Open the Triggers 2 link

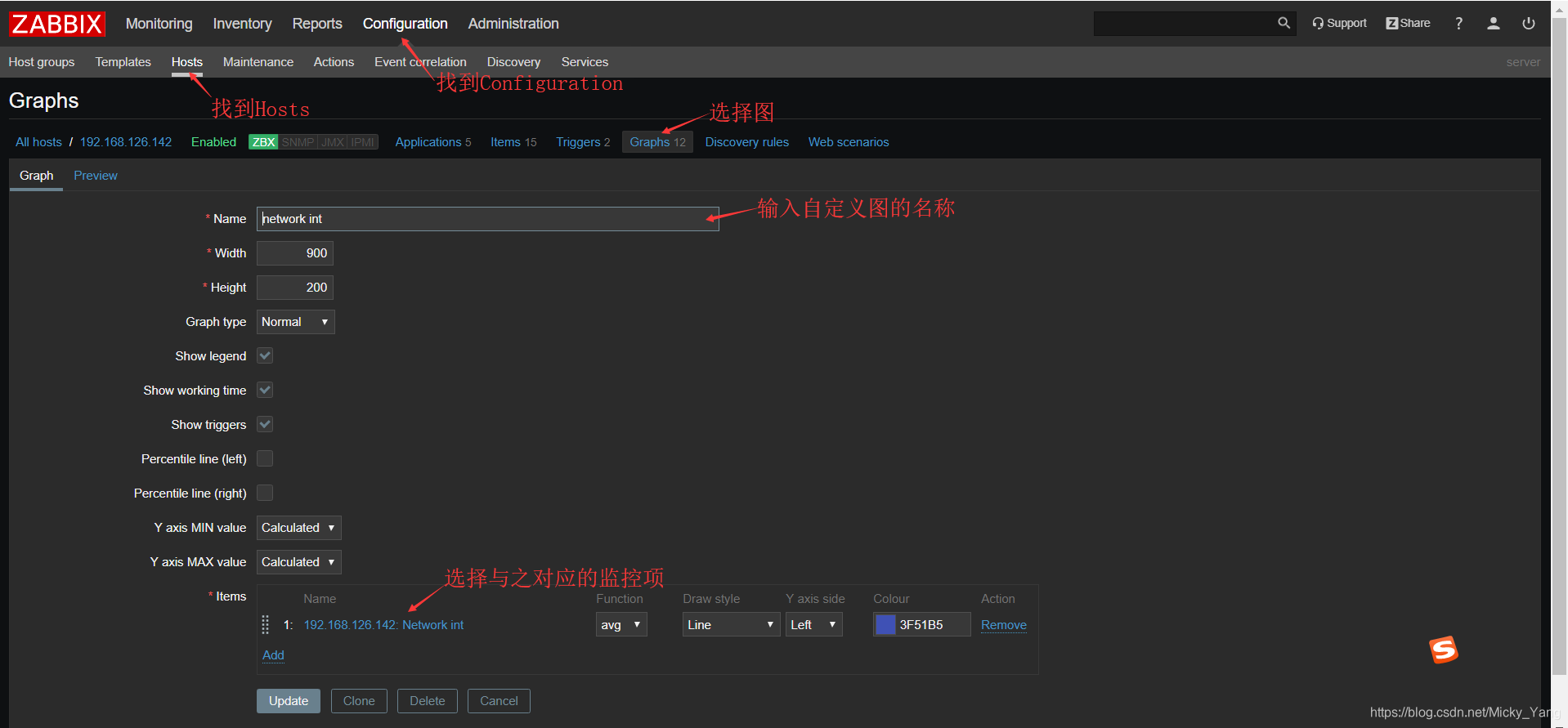[x=583, y=142]
